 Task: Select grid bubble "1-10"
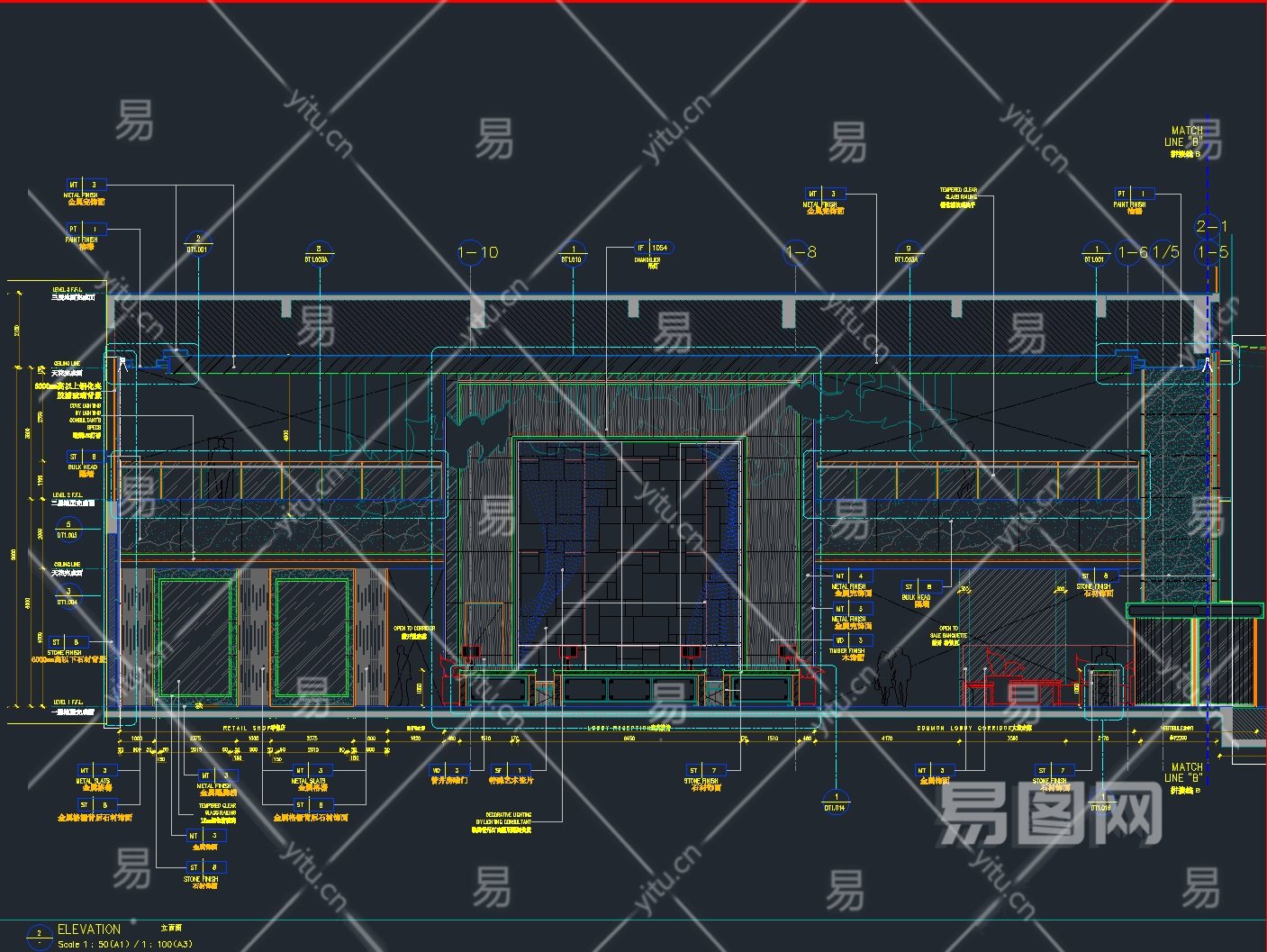[x=478, y=252]
